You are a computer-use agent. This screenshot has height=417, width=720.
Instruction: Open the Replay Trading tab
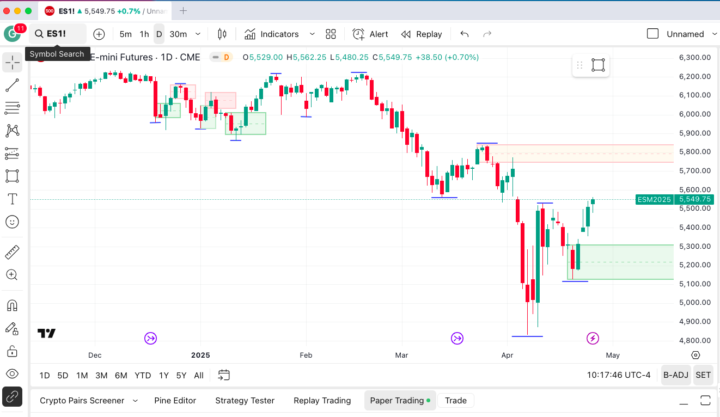point(322,400)
